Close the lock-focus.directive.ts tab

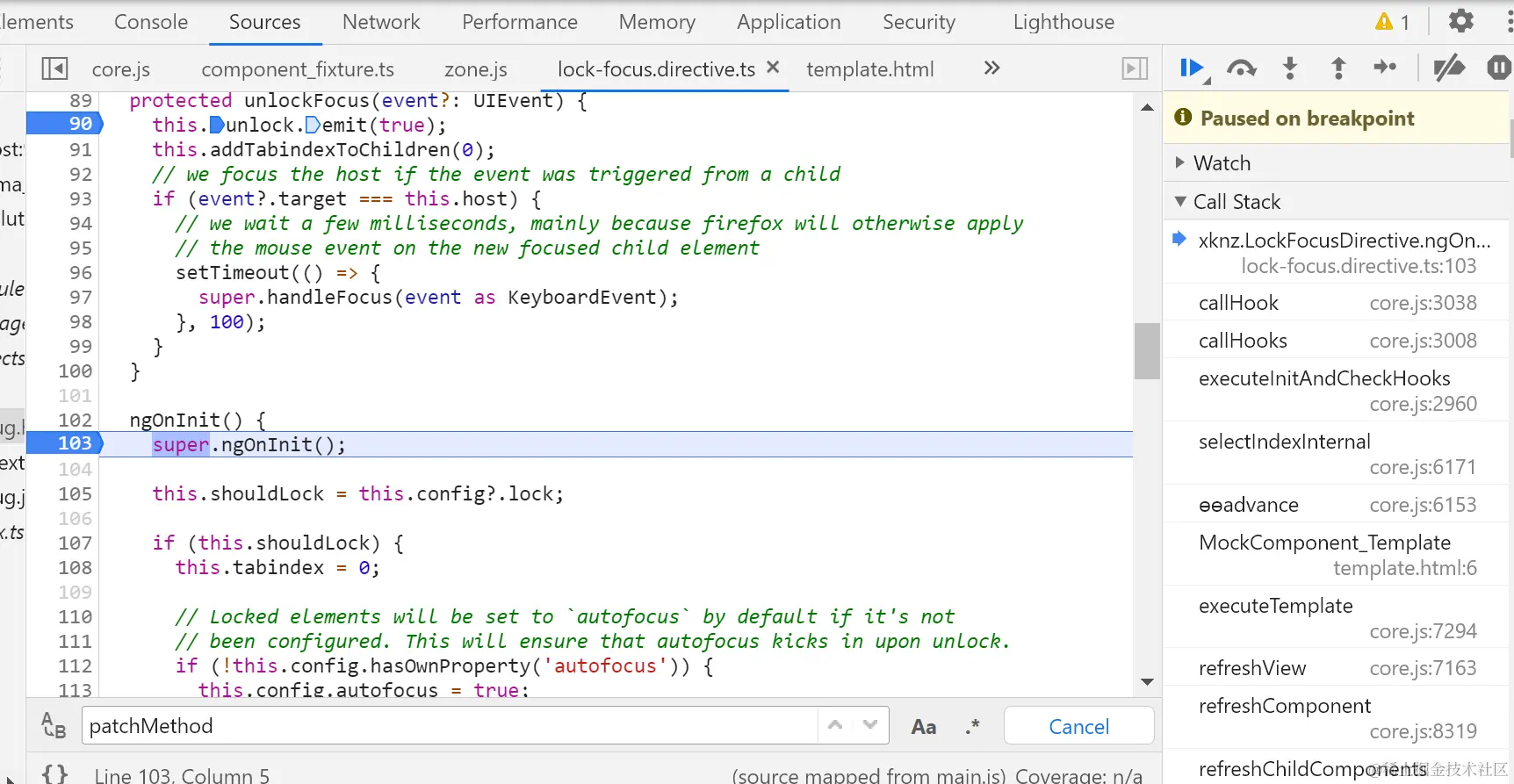773,67
